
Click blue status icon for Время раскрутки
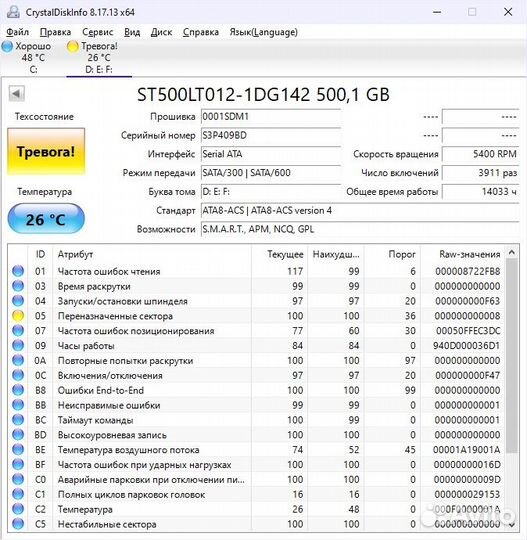coord(18,286)
